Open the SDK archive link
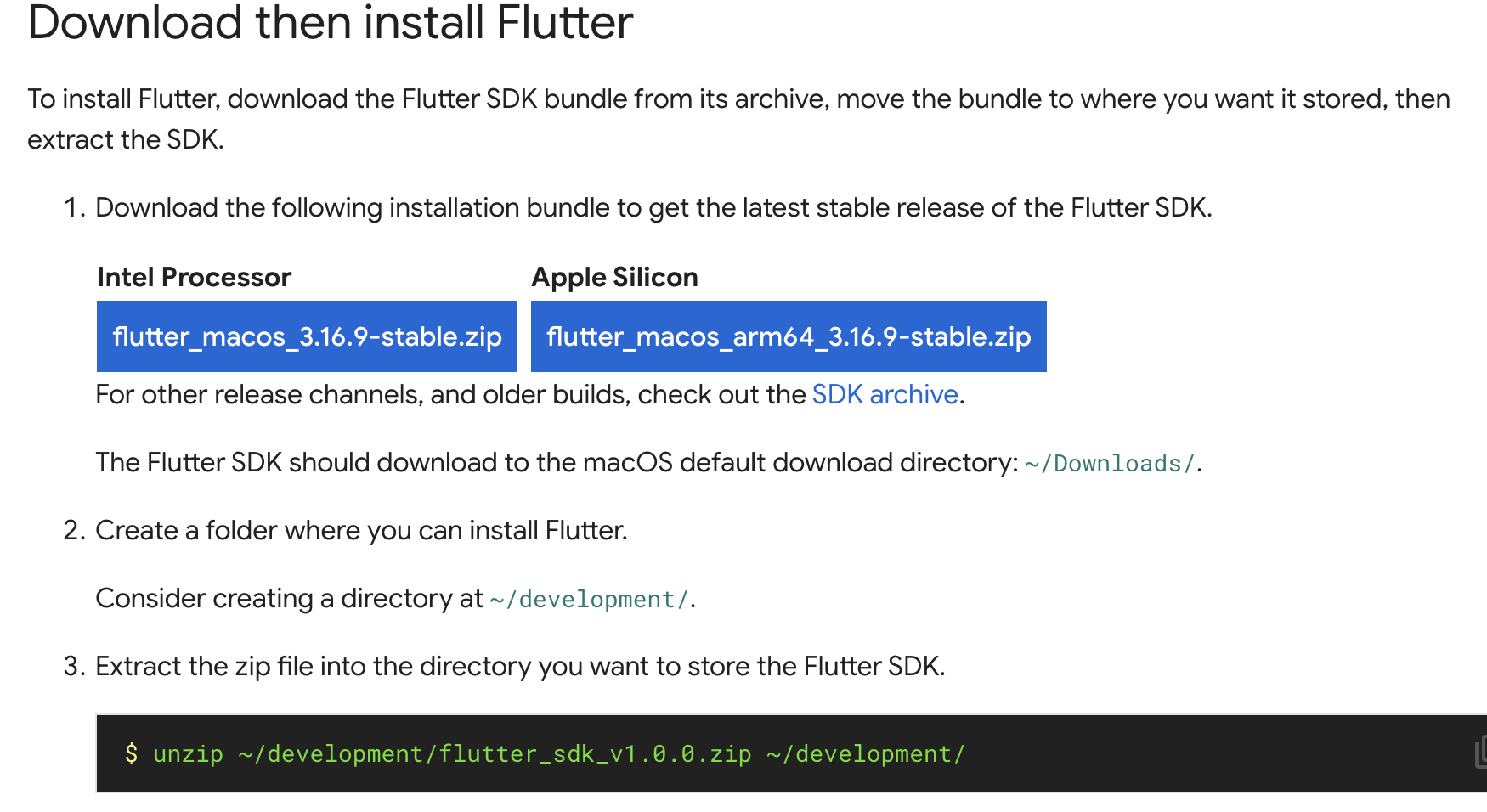Viewport: 1487px width, 812px height. pyautogui.click(x=884, y=394)
